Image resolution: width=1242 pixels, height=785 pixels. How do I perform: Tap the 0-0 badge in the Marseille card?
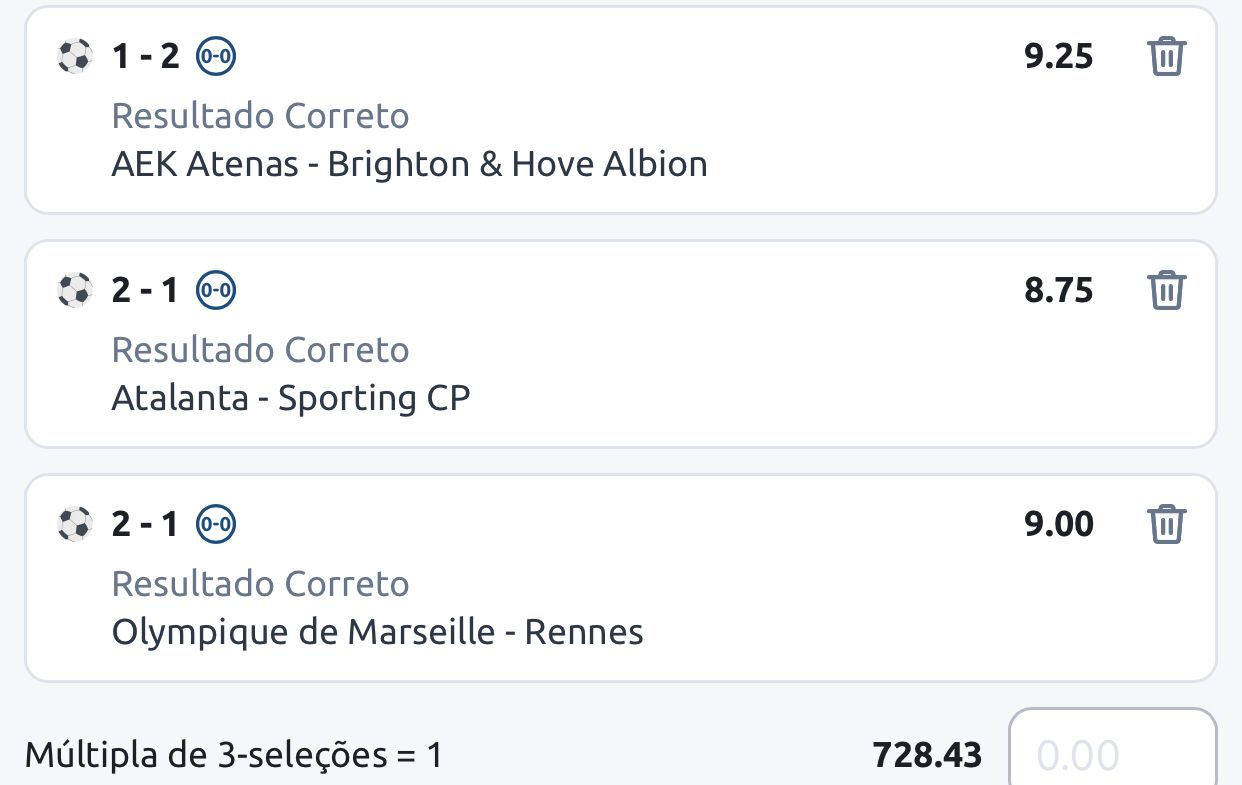click(216, 524)
